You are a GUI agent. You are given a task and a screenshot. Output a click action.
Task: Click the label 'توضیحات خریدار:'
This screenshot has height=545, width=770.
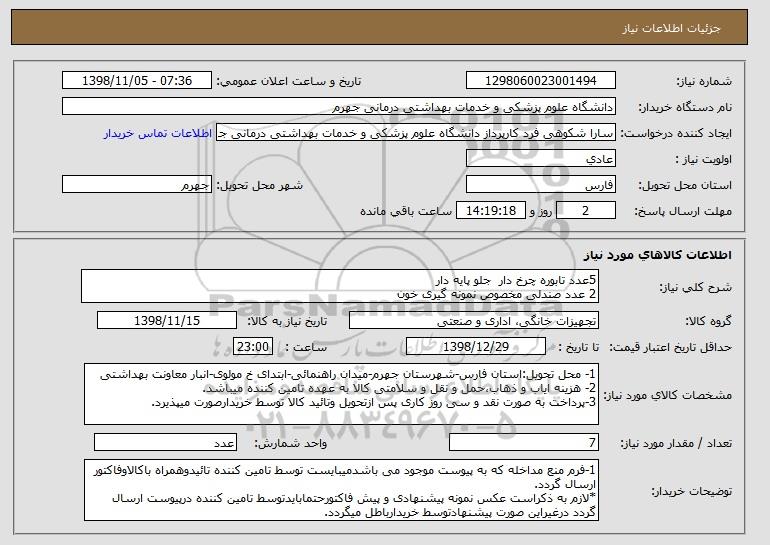691,491
